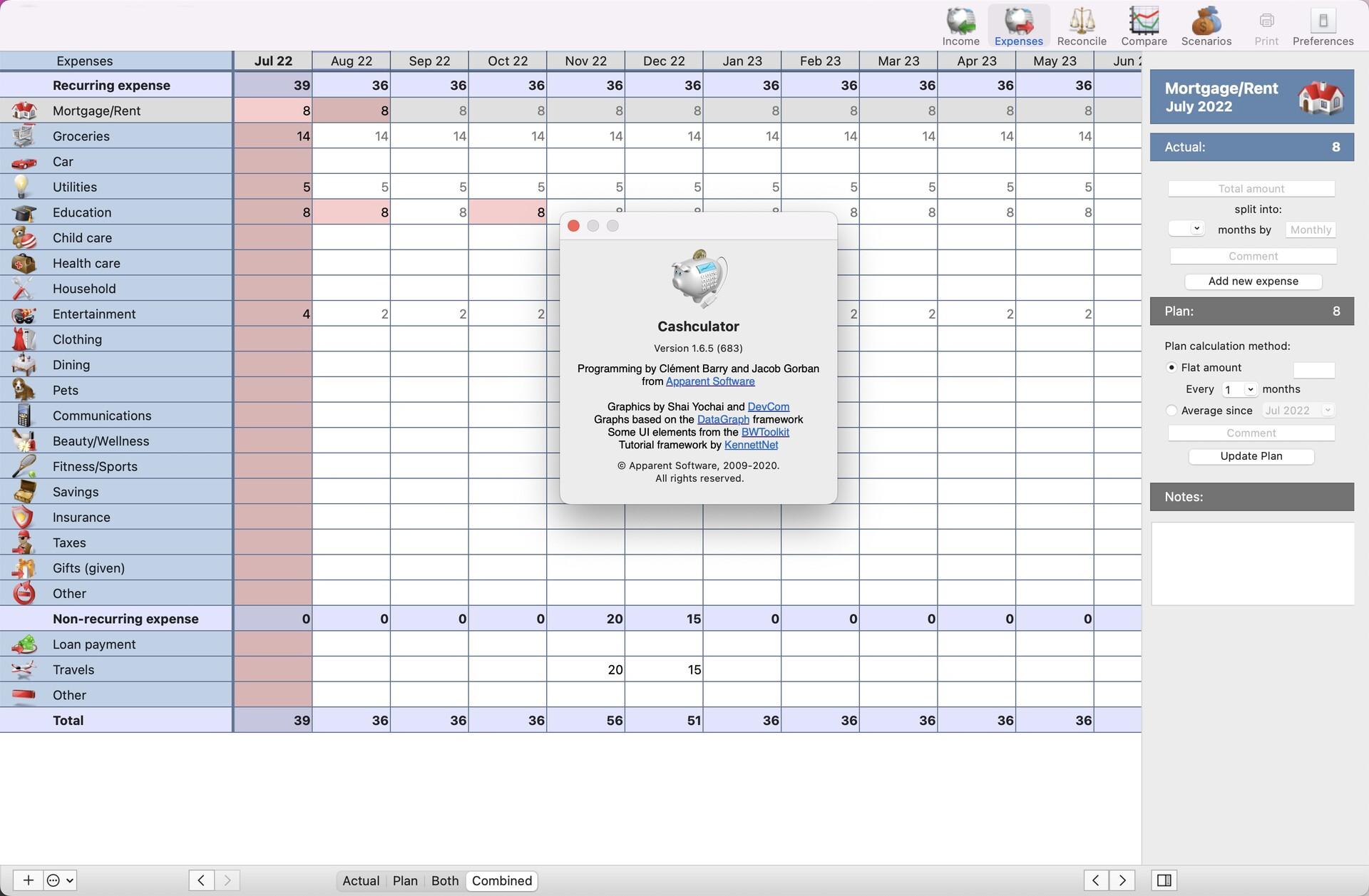The image size is (1369, 896).
Task: Switch to the Plan tab
Action: coord(405,880)
